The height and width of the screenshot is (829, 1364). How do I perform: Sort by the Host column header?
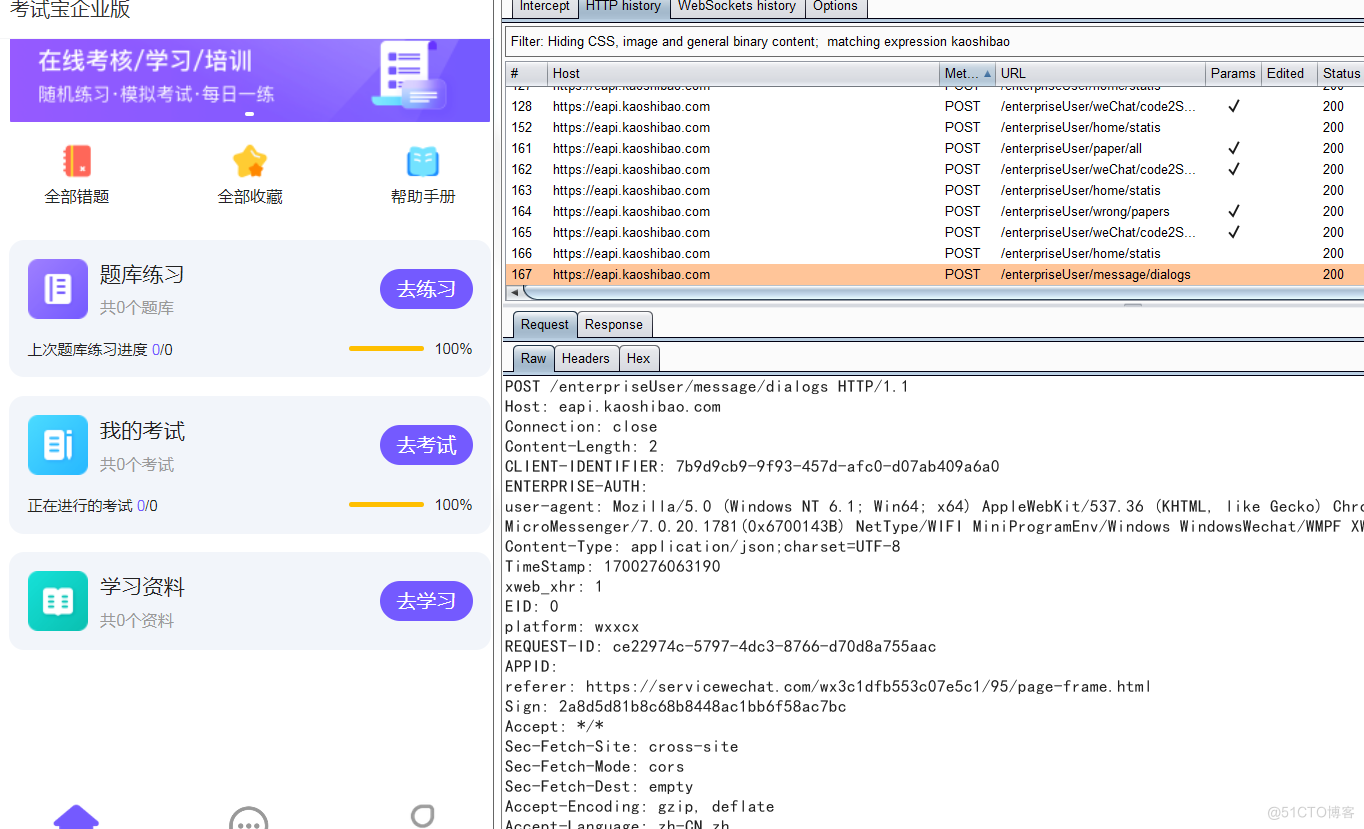[744, 73]
